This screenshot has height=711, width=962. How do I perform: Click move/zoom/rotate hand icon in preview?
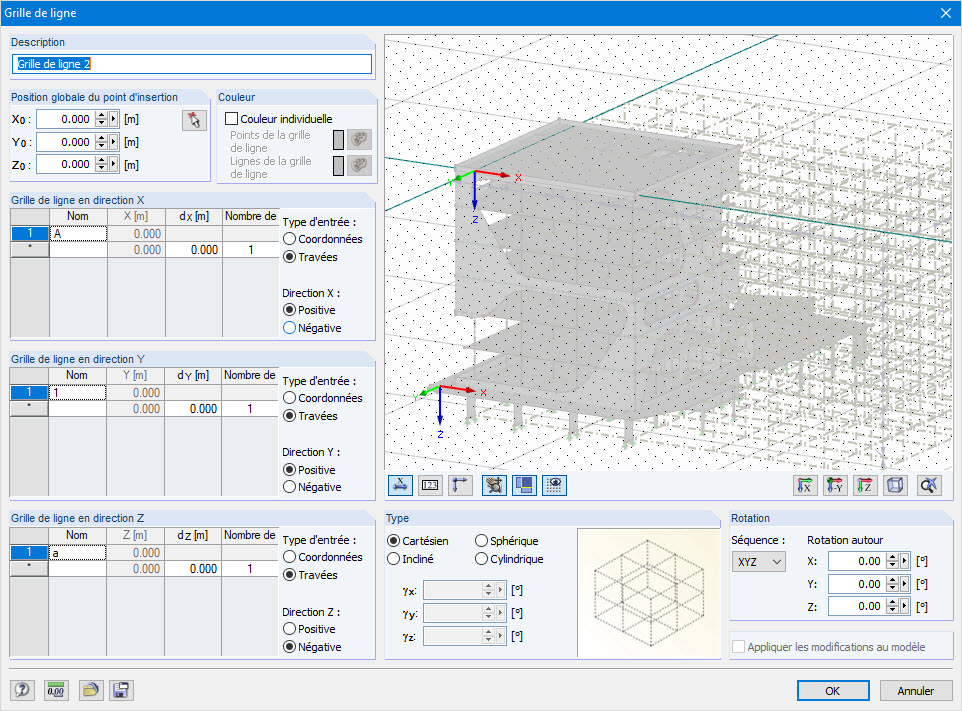pos(494,485)
